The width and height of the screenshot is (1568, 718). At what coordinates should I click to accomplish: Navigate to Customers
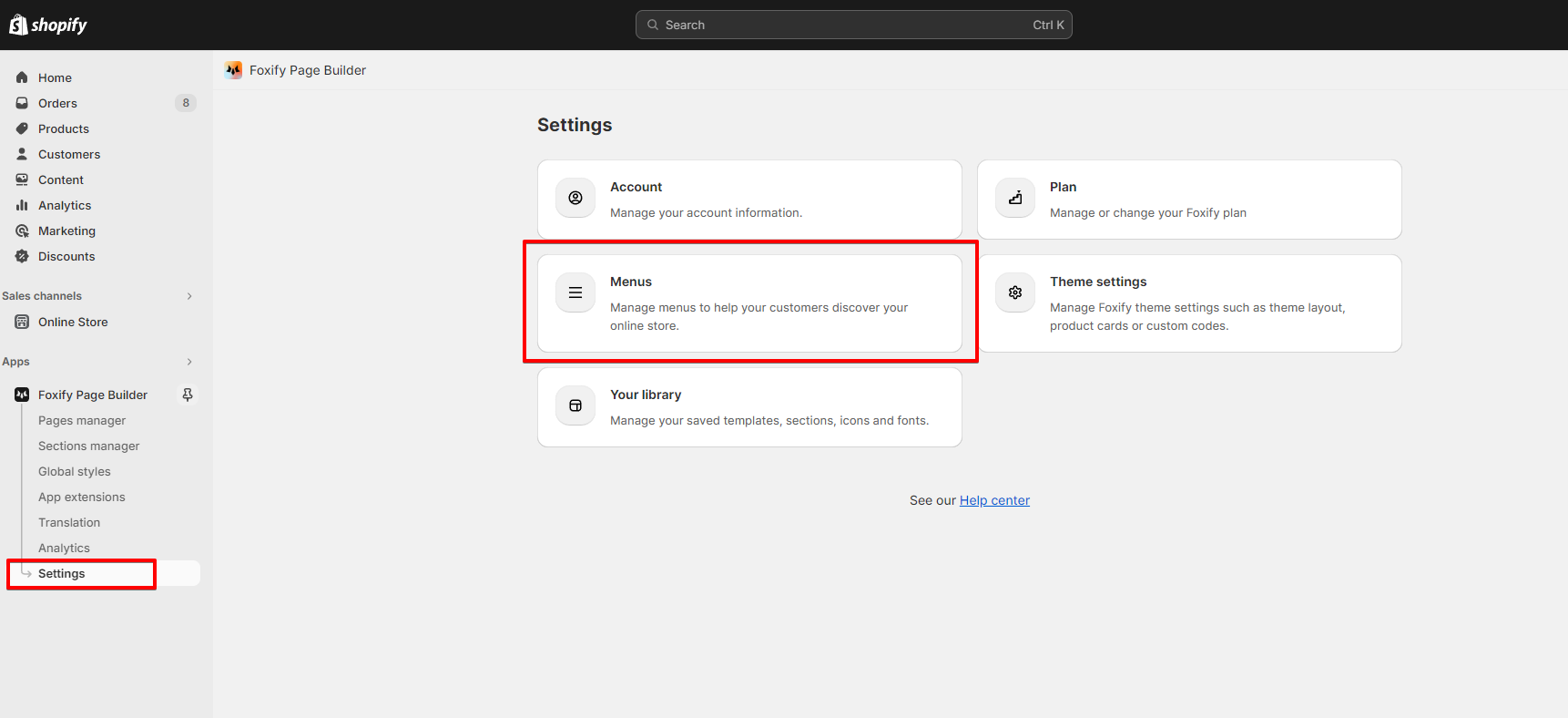point(69,154)
